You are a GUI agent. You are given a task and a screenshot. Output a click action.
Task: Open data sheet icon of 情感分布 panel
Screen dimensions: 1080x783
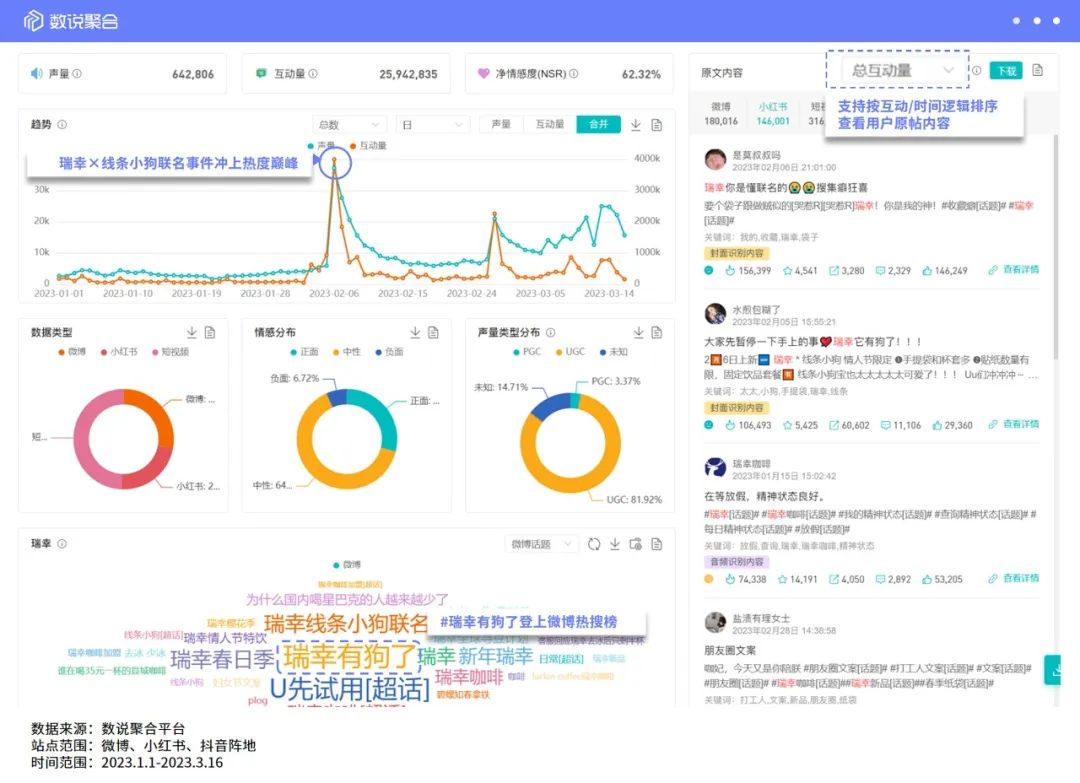[433, 333]
